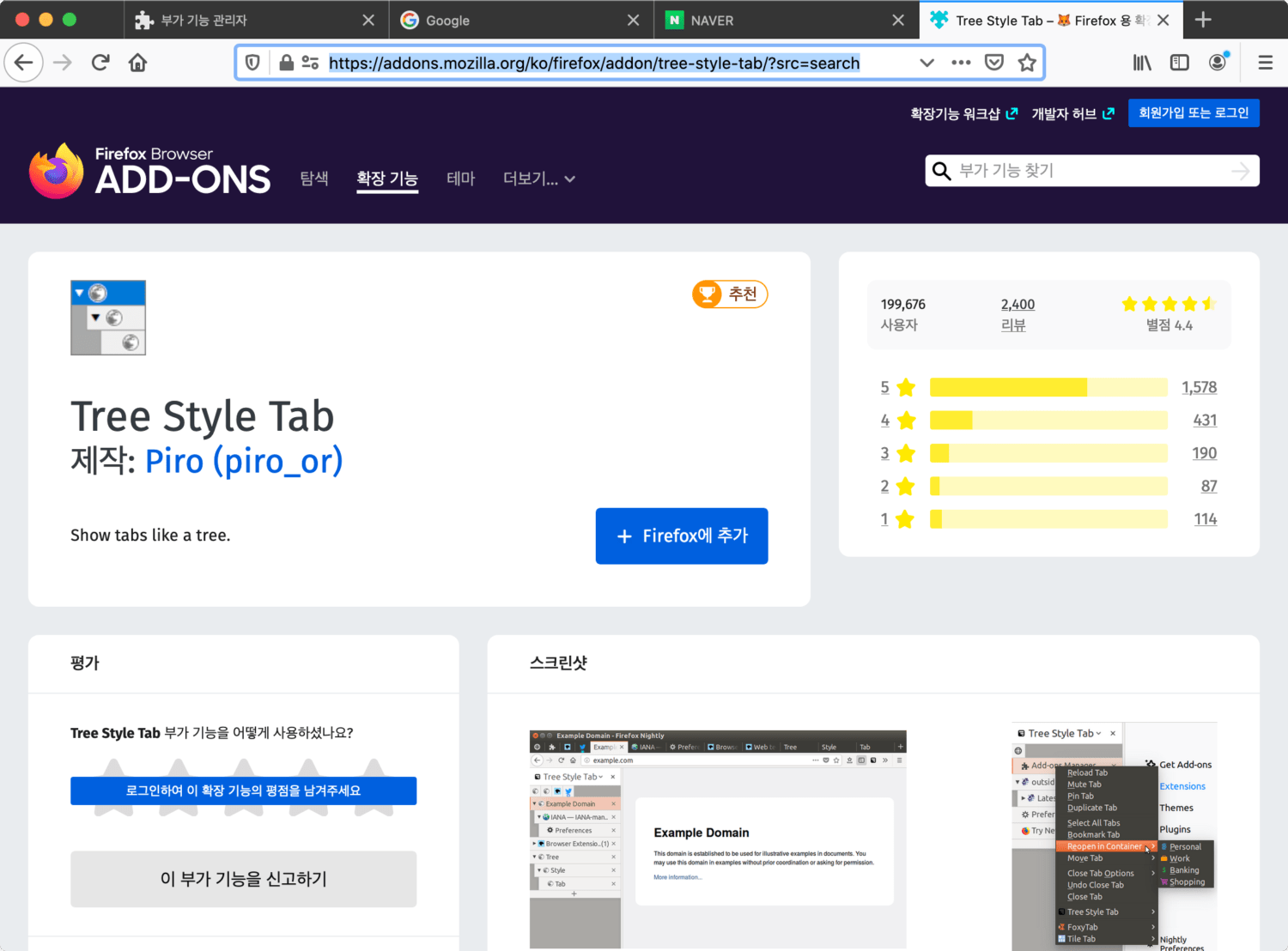The height and width of the screenshot is (951, 1288).
Task: Filter reviews by 3 star rating
Action: point(897,453)
